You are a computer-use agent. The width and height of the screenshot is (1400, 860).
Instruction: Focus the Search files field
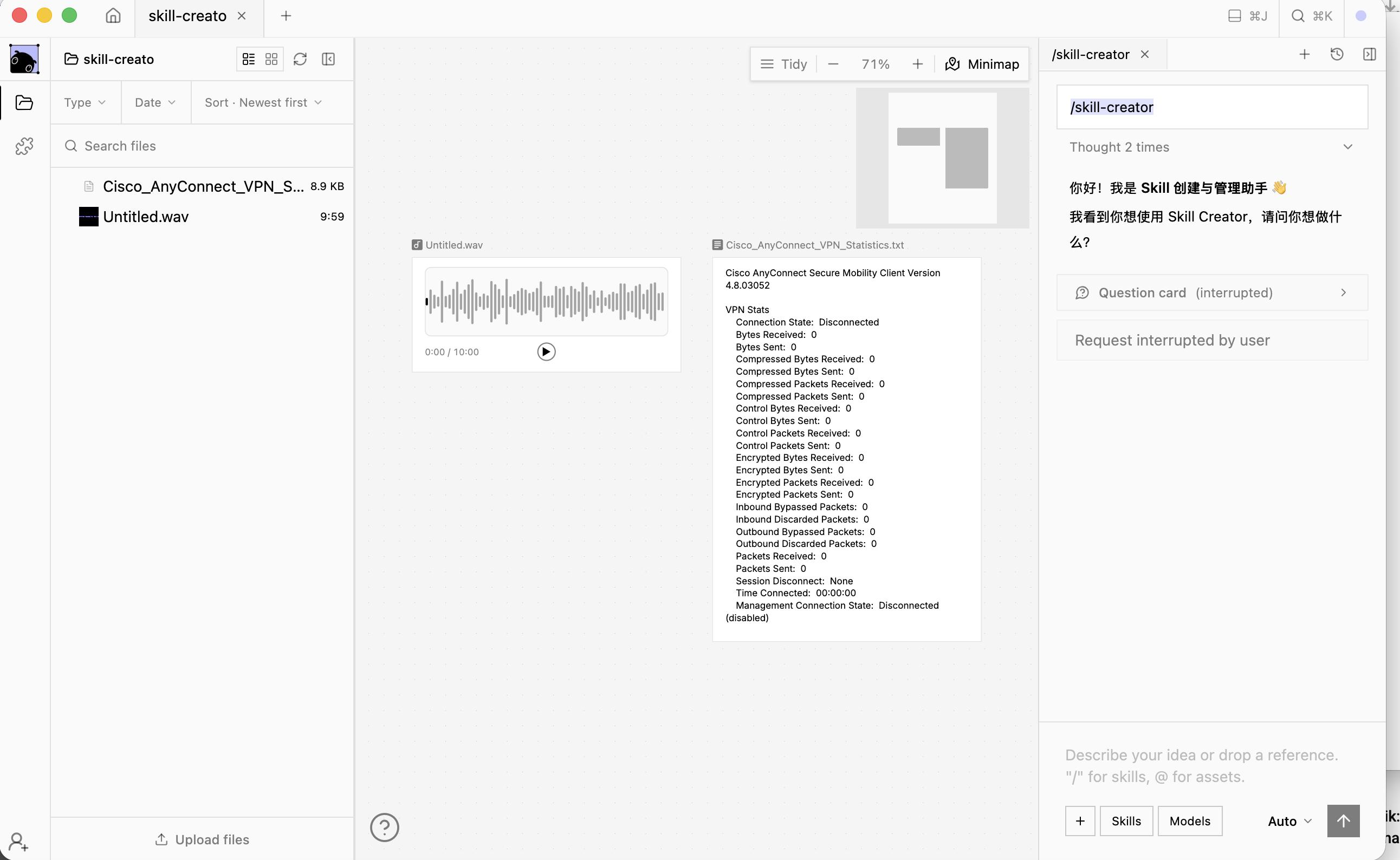(202, 146)
